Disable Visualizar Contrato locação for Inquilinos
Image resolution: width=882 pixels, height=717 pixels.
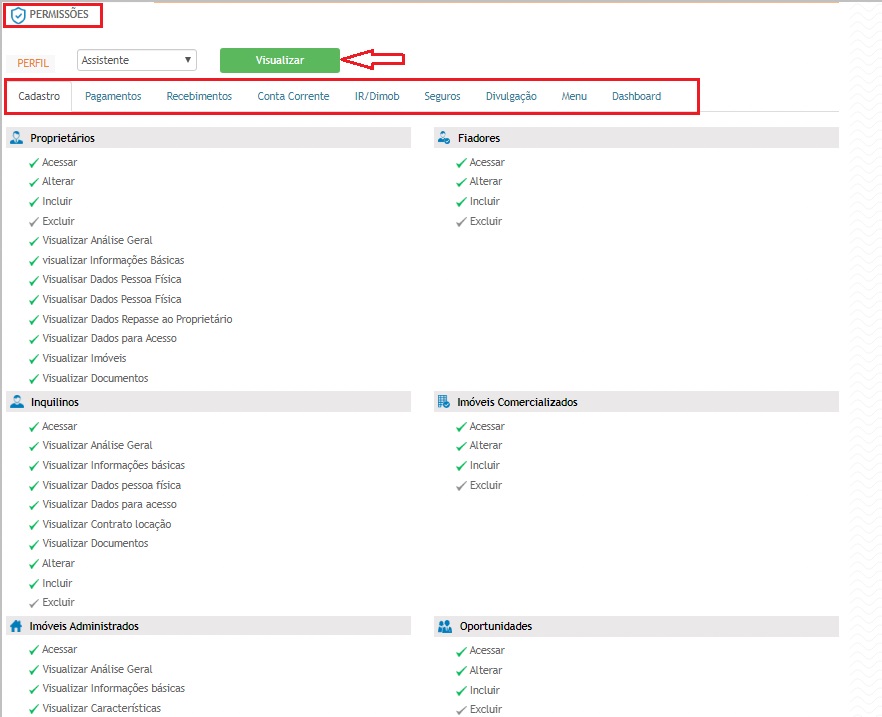tap(34, 524)
